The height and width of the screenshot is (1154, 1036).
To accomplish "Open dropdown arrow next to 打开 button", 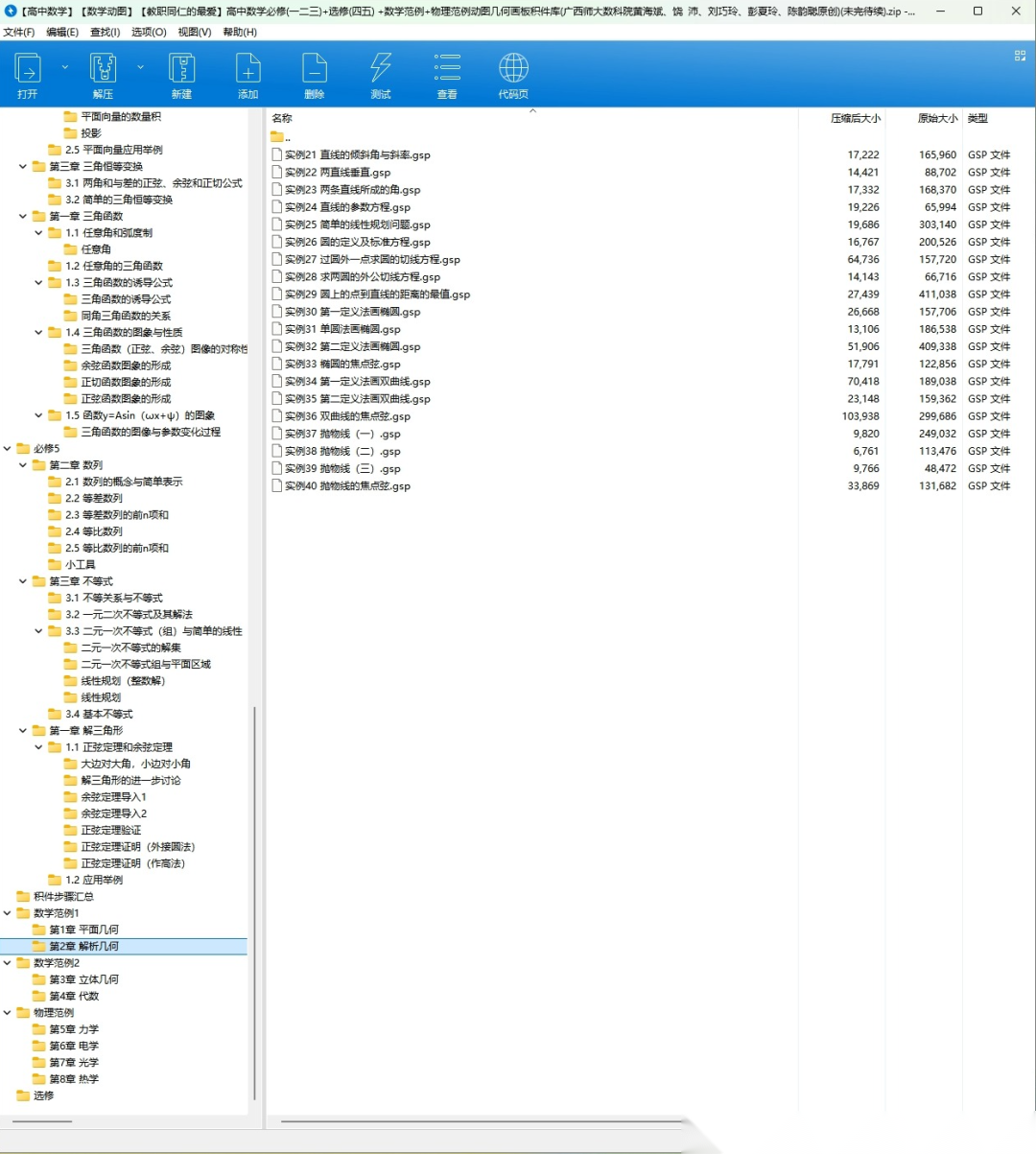I will (65, 67).
